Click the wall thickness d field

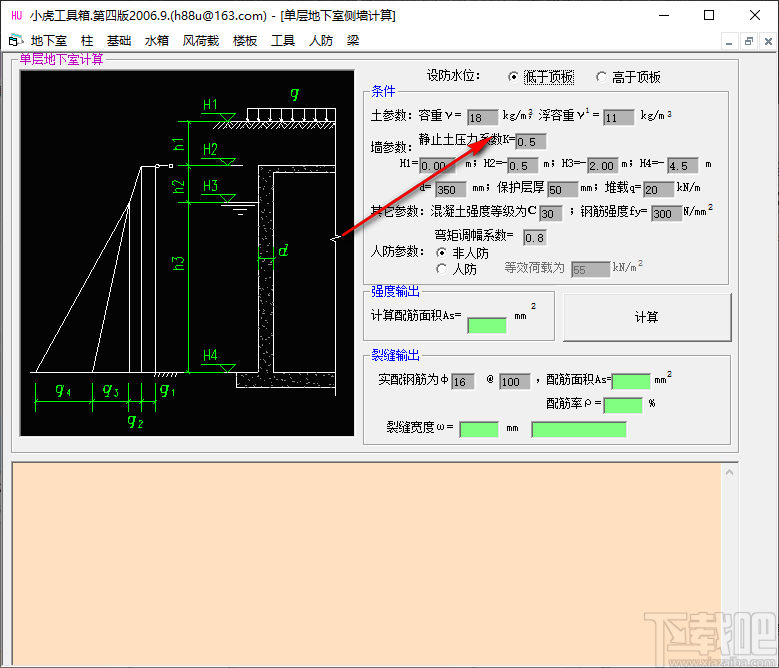click(x=451, y=190)
